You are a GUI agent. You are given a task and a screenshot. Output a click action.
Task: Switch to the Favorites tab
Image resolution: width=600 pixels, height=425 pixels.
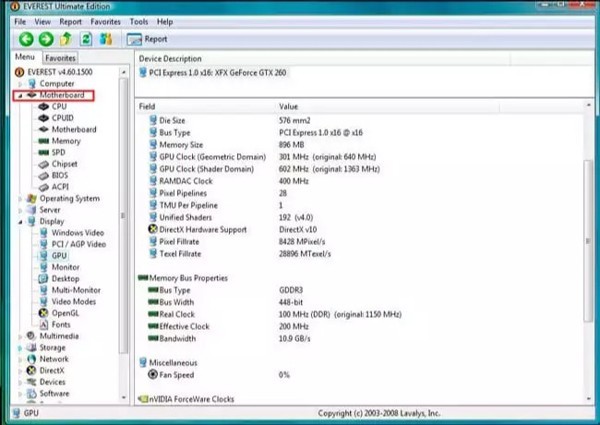pyautogui.click(x=60, y=58)
